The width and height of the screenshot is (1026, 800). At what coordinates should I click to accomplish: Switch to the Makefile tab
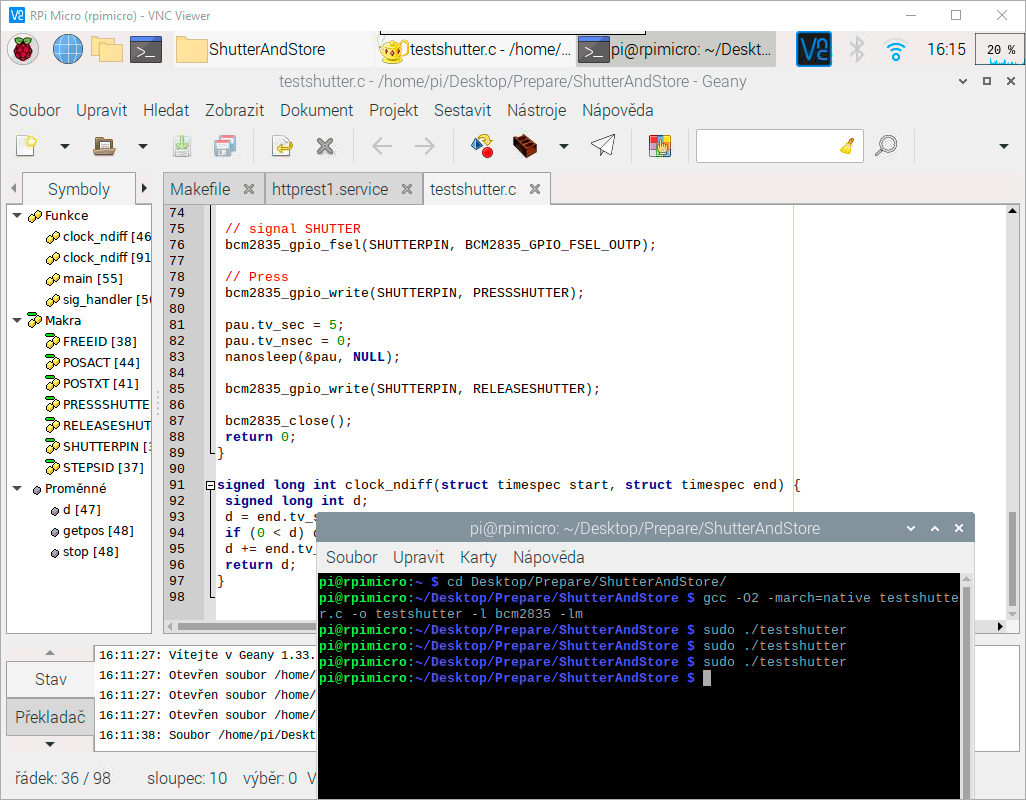pos(200,189)
